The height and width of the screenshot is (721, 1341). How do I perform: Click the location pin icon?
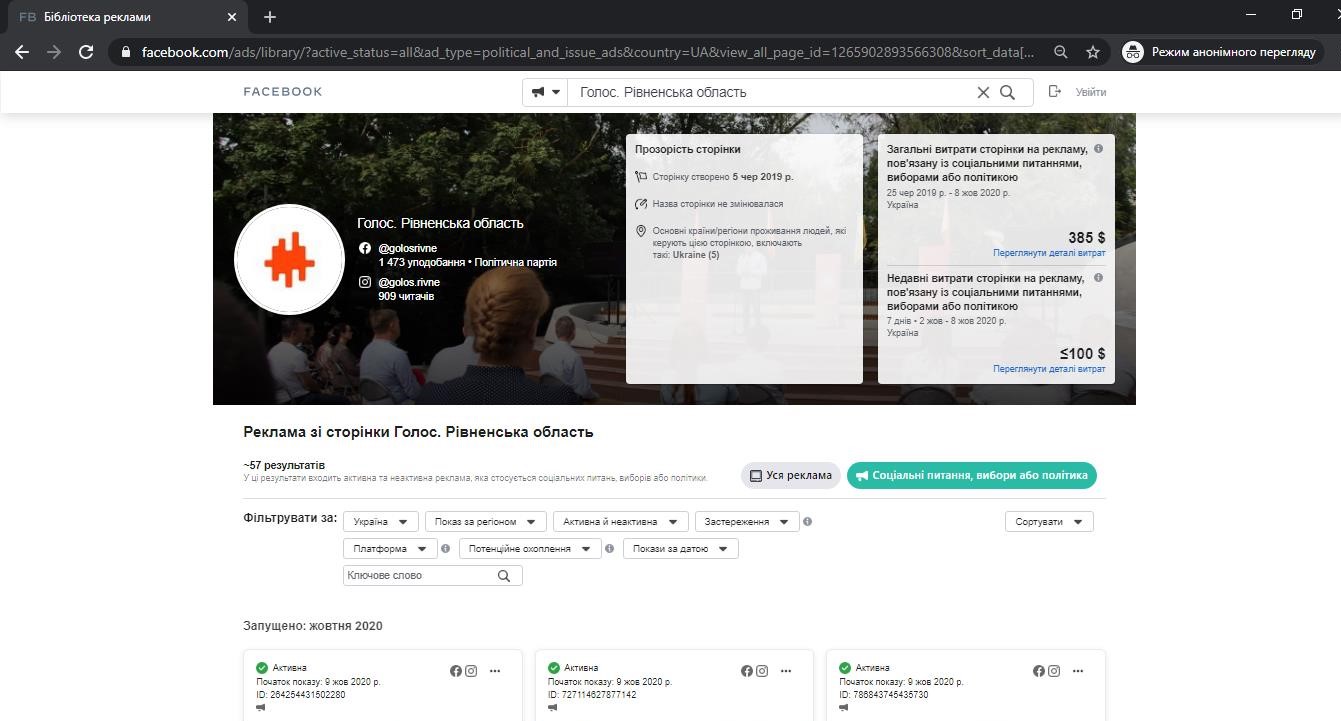tap(641, 231)
